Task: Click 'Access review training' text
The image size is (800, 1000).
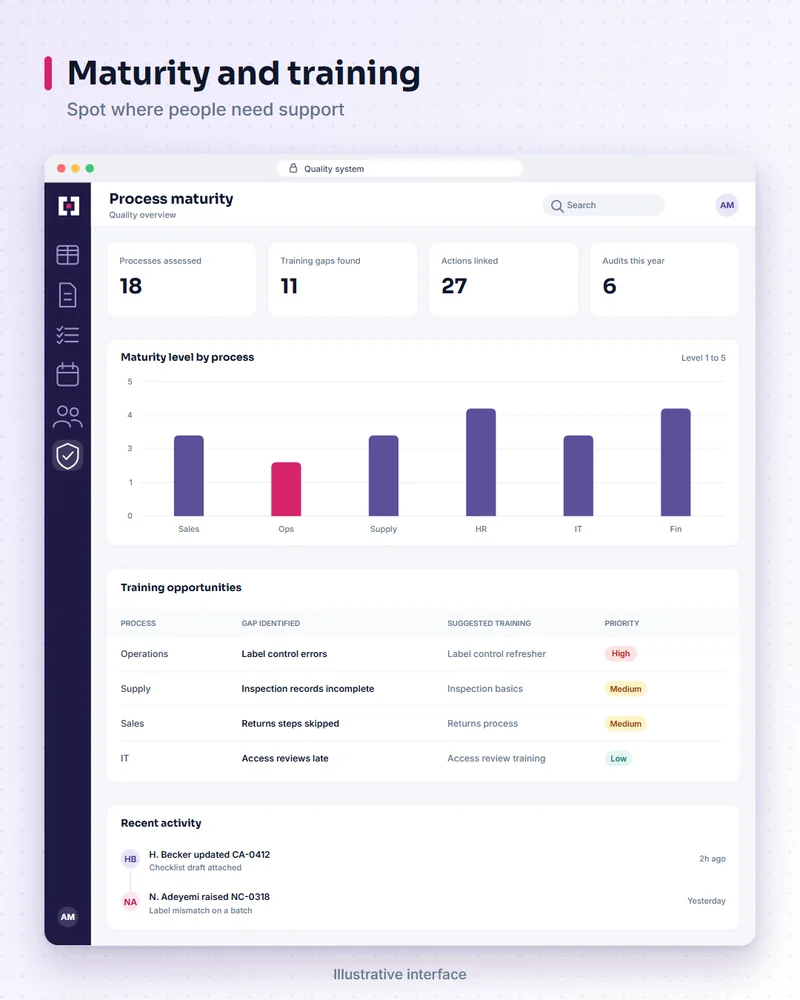Action: [x=496, y=758]
